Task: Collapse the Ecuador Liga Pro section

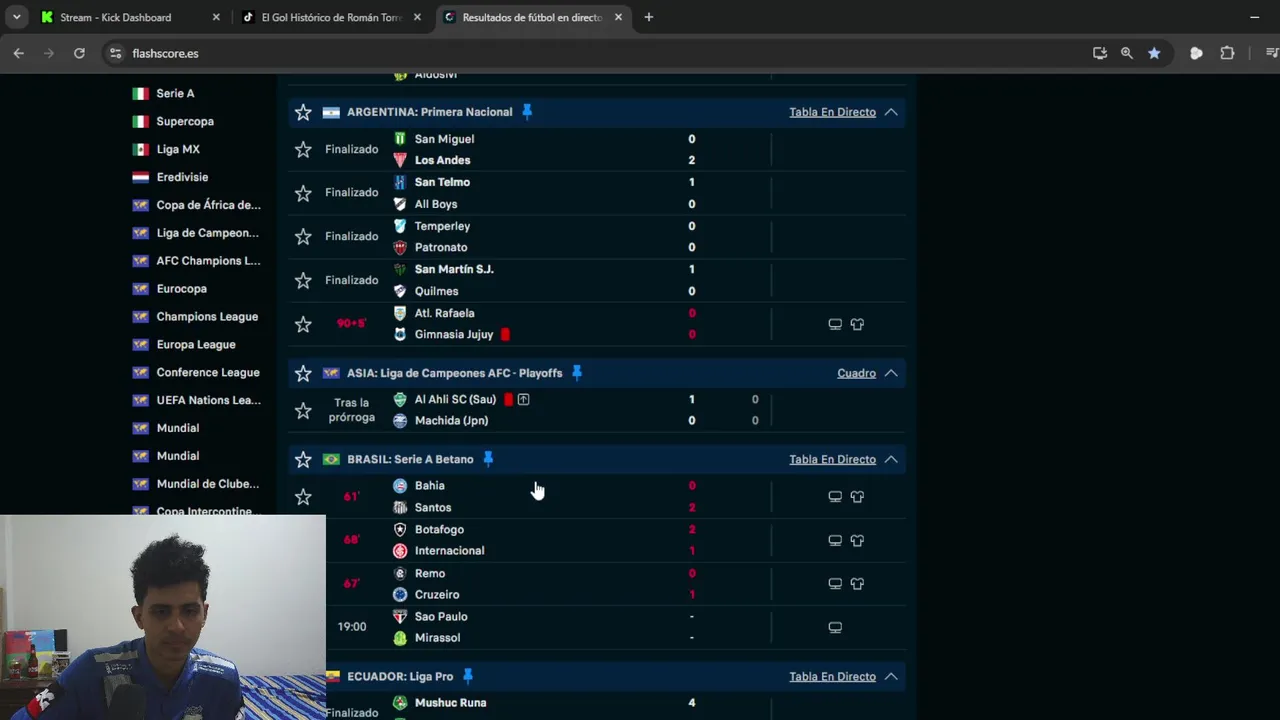Action: [891, 676]
